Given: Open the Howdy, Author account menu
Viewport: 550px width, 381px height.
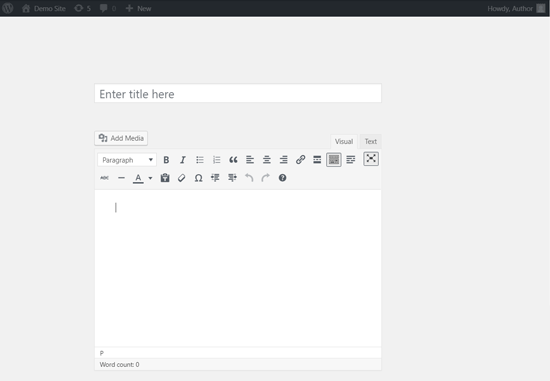Looking at the screenshot, I should pyautogui.click(x=516, y=8).
